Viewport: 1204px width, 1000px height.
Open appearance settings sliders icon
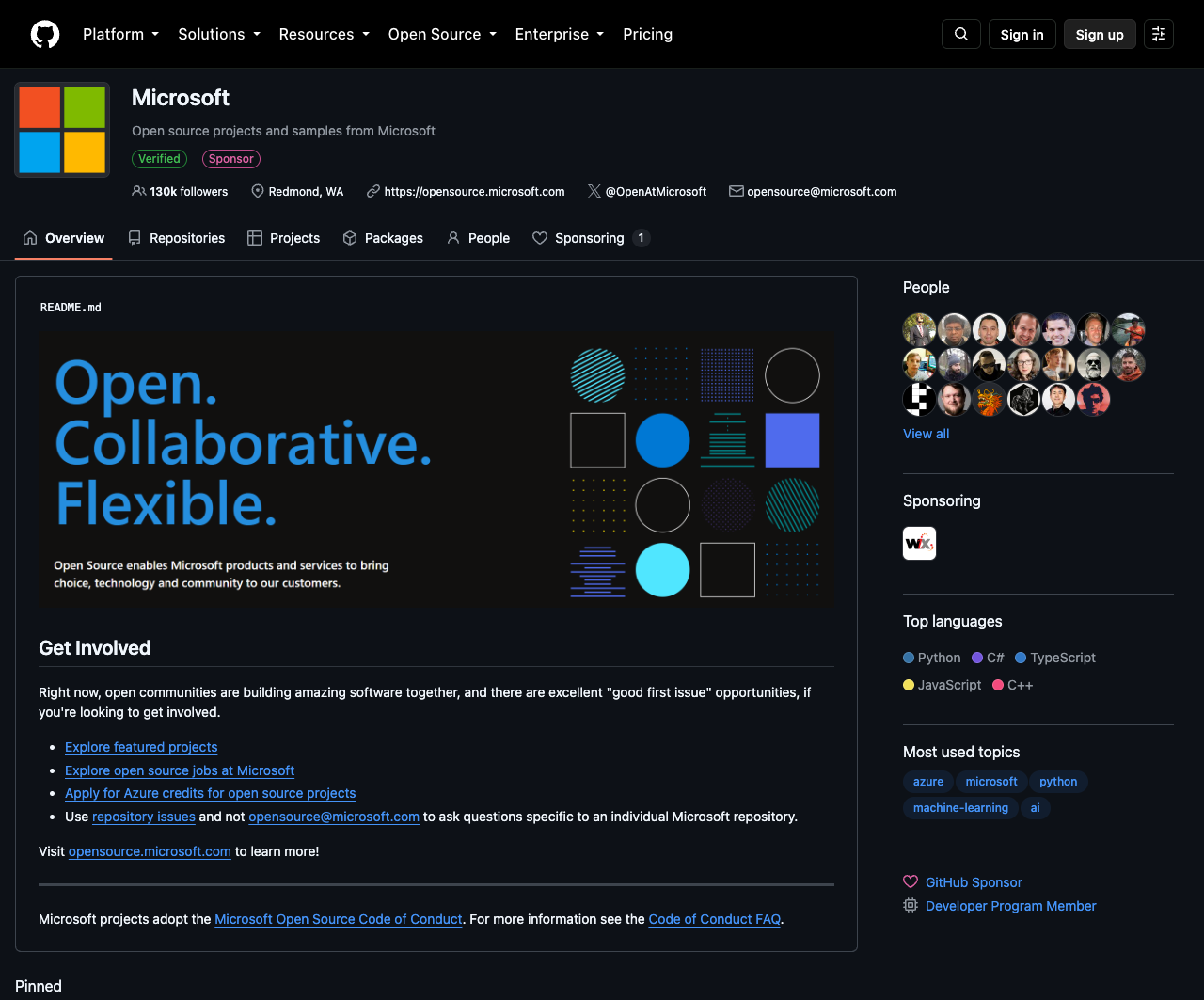[x=1159, y=34]
